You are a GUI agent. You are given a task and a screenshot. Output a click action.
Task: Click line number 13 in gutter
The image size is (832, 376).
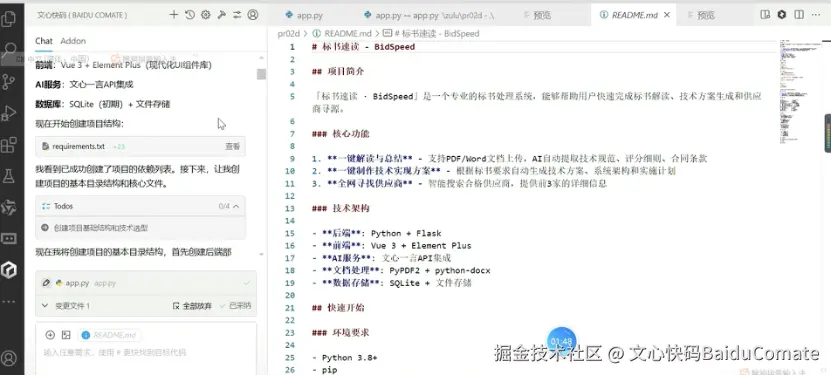290,208
